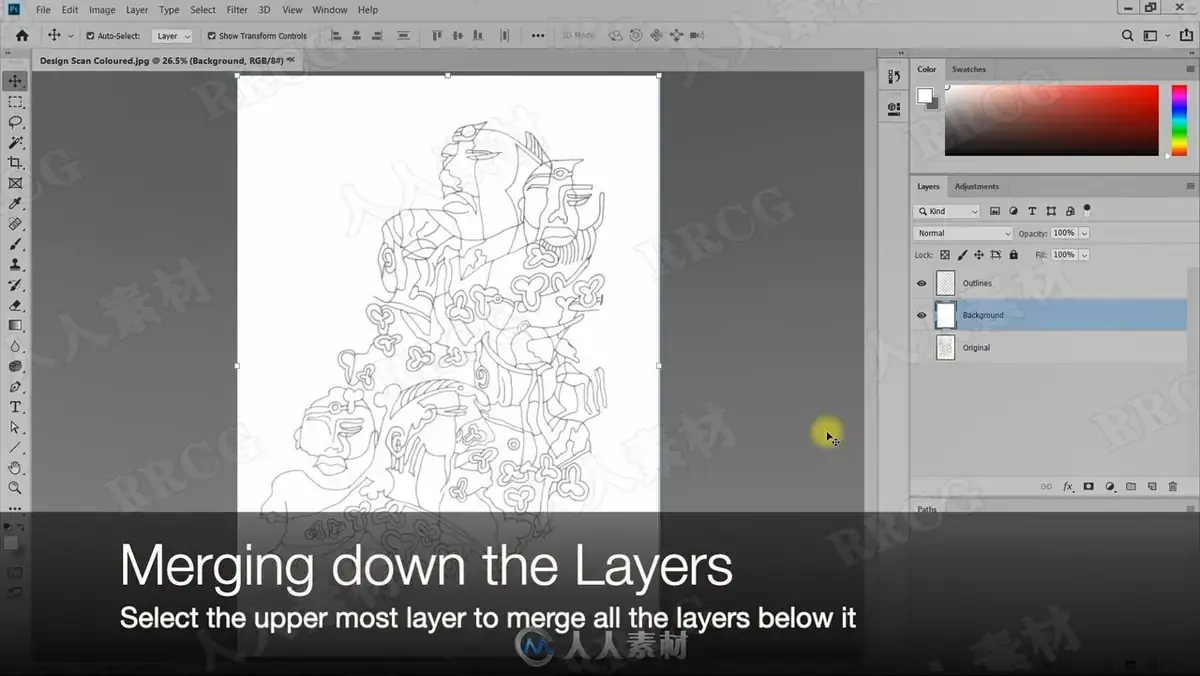1200x676 pixels.
Task: Select the Frame tool
Action: (x=15, y=183)
